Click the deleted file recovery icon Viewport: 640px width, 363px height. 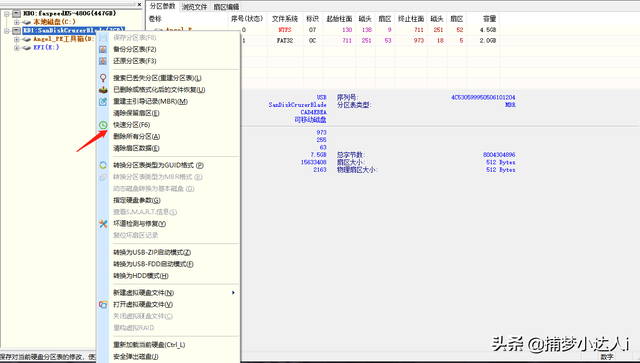point(103,89)
